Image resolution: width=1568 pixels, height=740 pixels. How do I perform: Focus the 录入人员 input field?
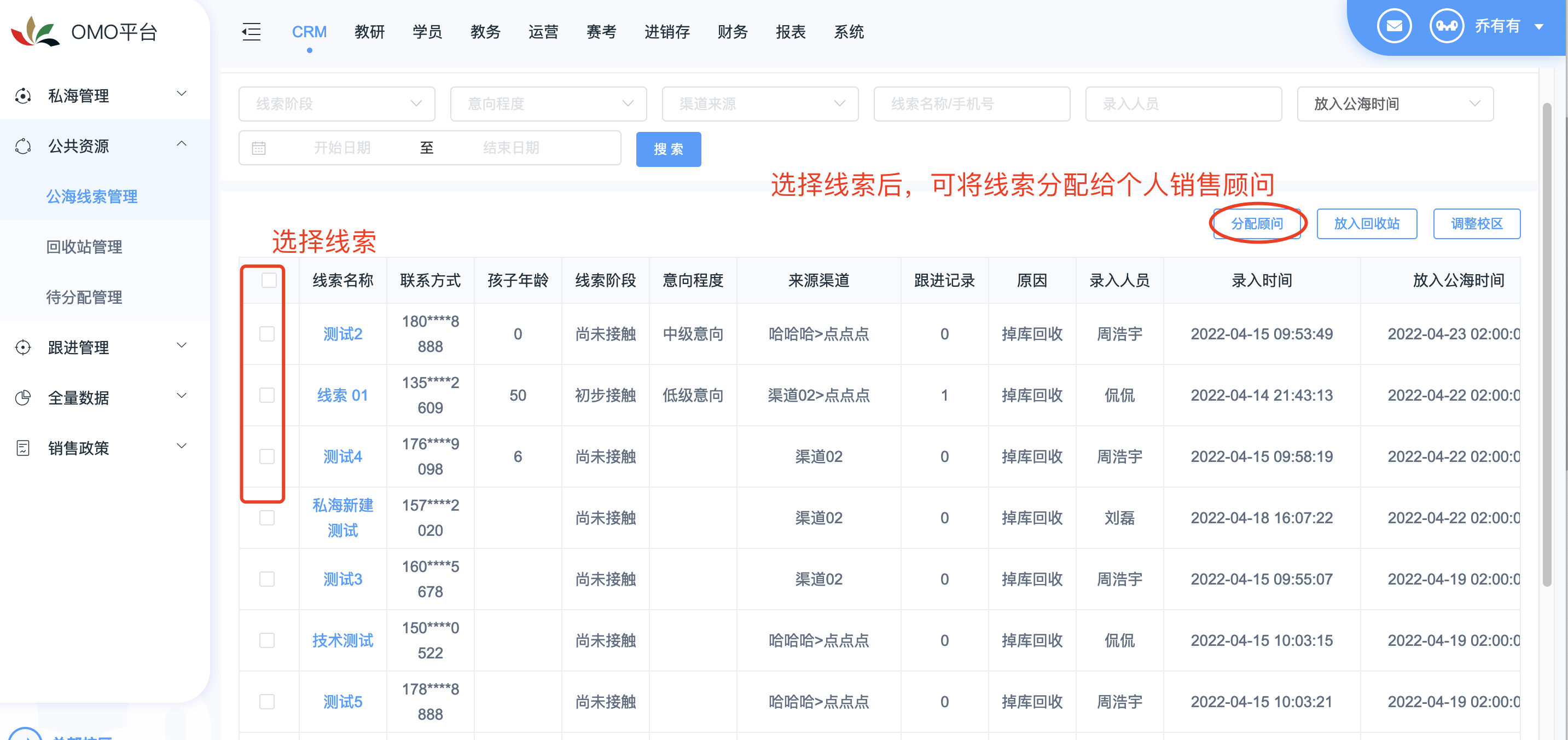pos(1183,103)
